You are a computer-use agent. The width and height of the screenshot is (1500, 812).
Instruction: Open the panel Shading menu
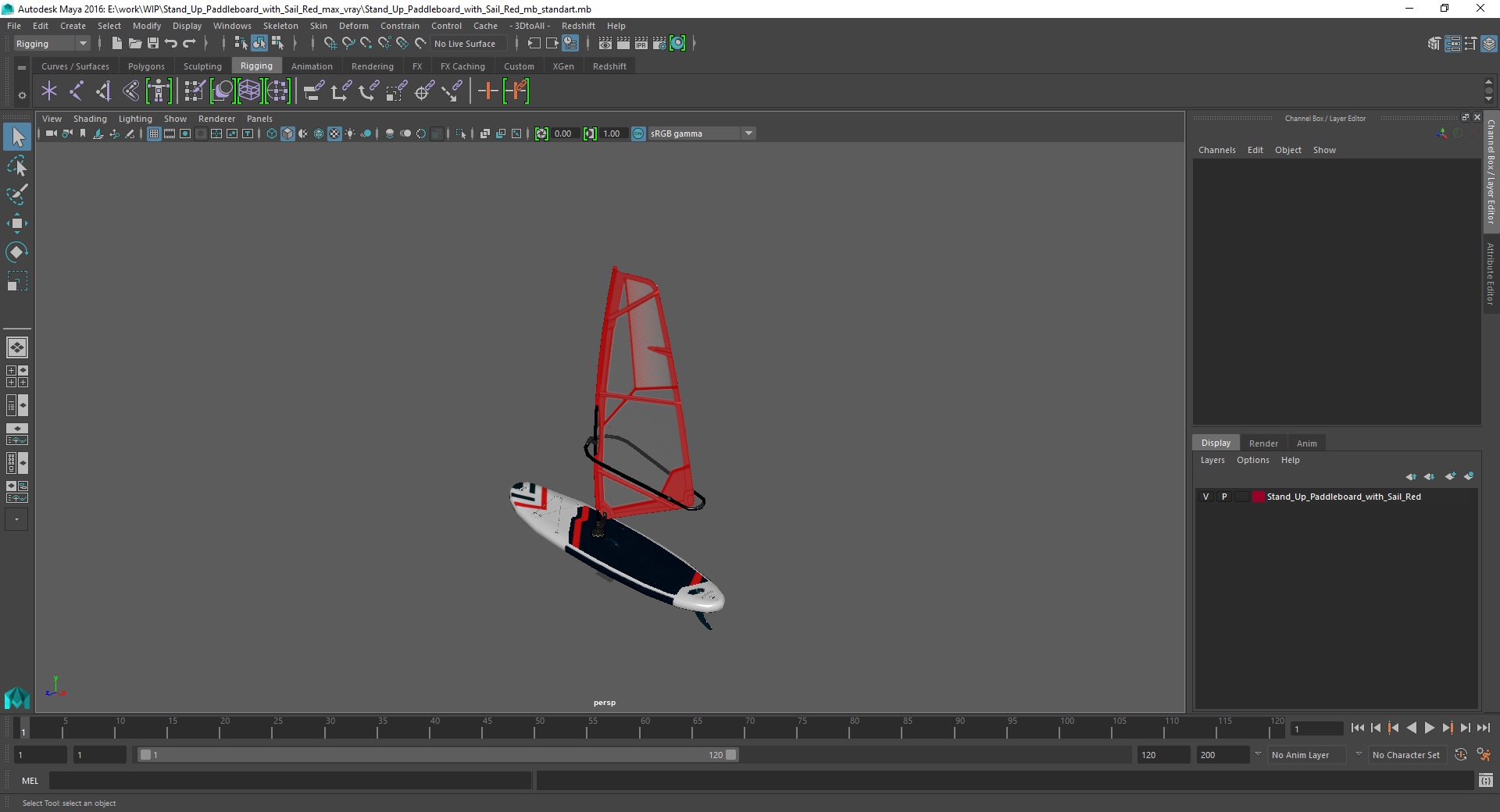point(90,119)
